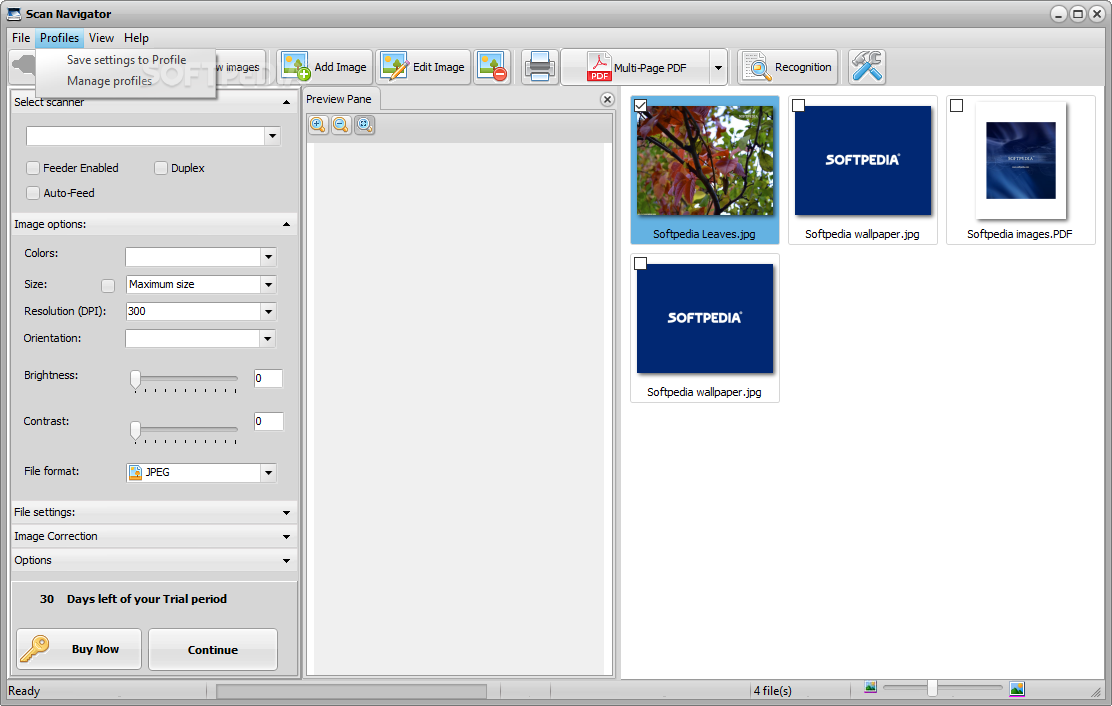Screen dimensions: 1112x706
Task: Open the Resolution (DPI) dropdown
Action: tap(268, 311)
